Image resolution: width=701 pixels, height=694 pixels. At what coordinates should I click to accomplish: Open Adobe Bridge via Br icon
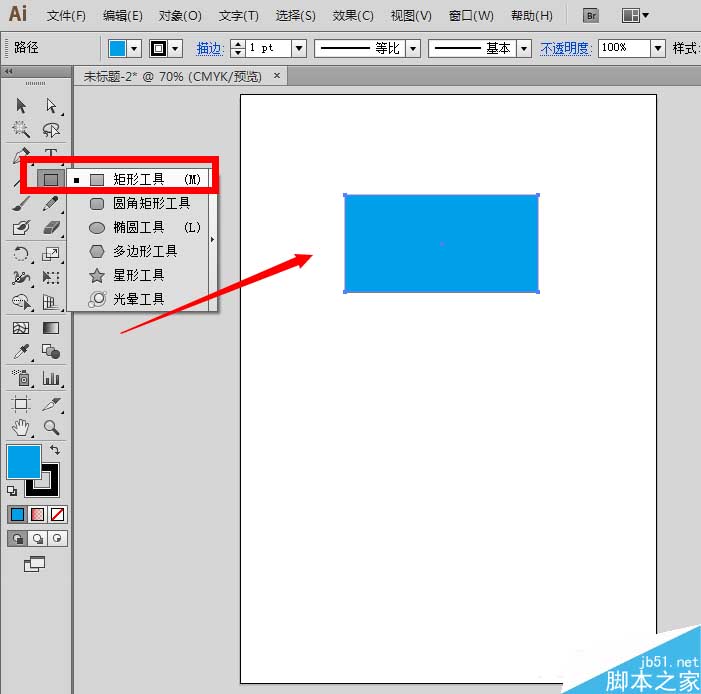pos(591,16)
